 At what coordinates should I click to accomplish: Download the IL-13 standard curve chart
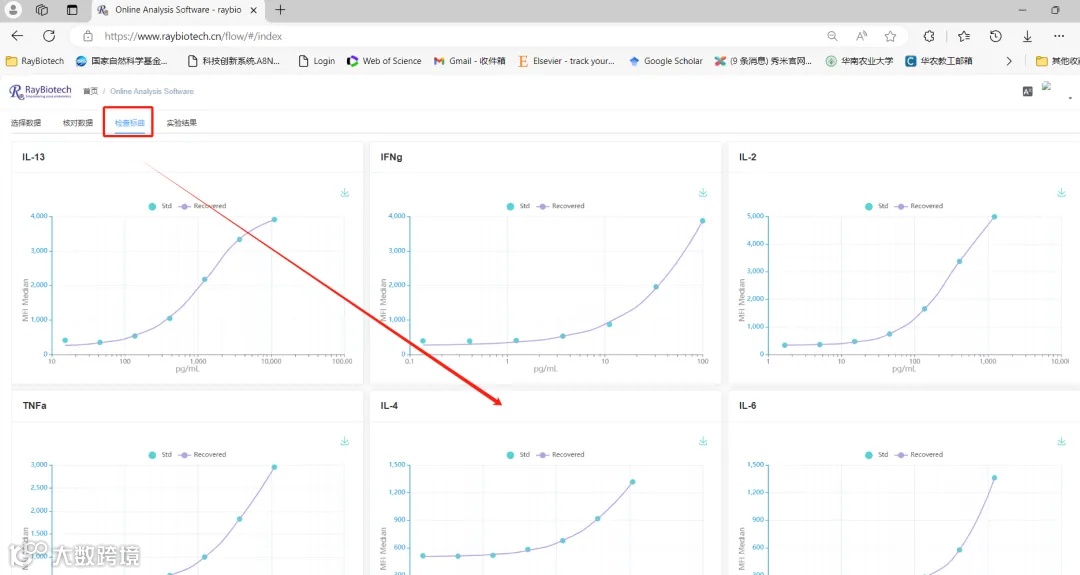pyautogui.click(x=344, y=193)
